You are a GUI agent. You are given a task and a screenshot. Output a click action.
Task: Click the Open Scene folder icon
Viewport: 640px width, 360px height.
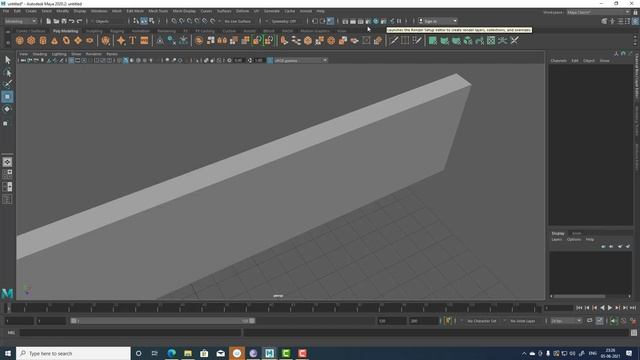tap(56, 21)
